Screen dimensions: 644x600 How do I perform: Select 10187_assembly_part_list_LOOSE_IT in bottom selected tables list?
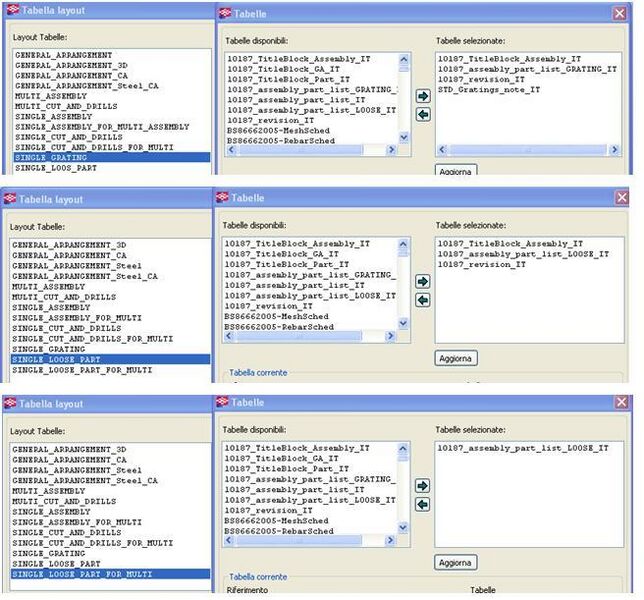pyautogui.click(x=523, y=448)
